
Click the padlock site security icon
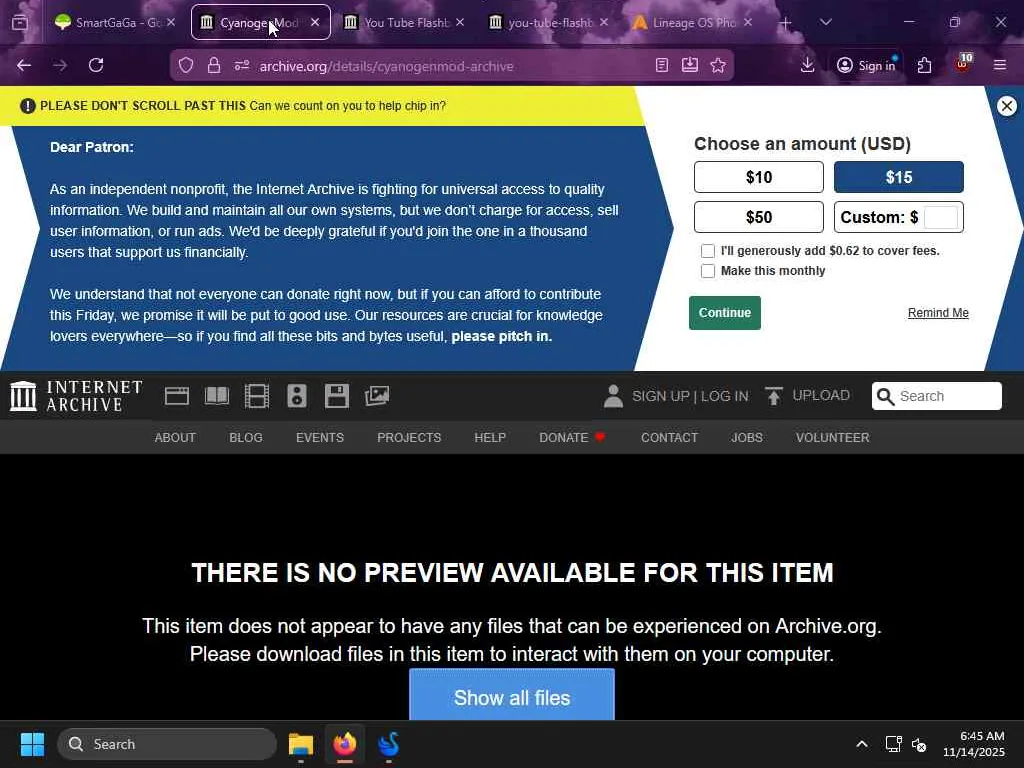pyautogui.click(x=214, y=66)
